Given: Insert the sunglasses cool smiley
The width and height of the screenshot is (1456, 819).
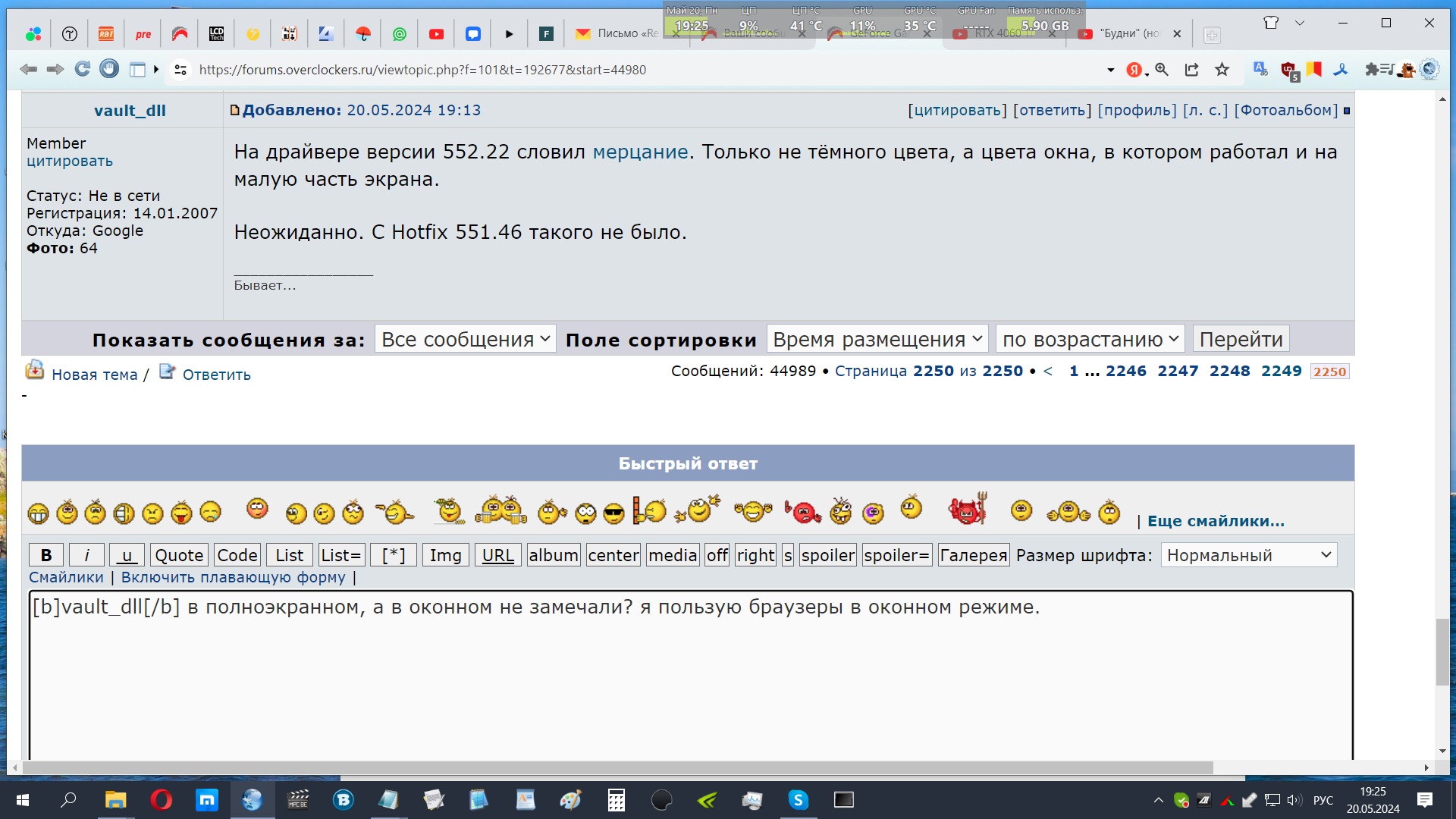Looking at the screenshot, I should pyautogui.click(x=613, y=513).
